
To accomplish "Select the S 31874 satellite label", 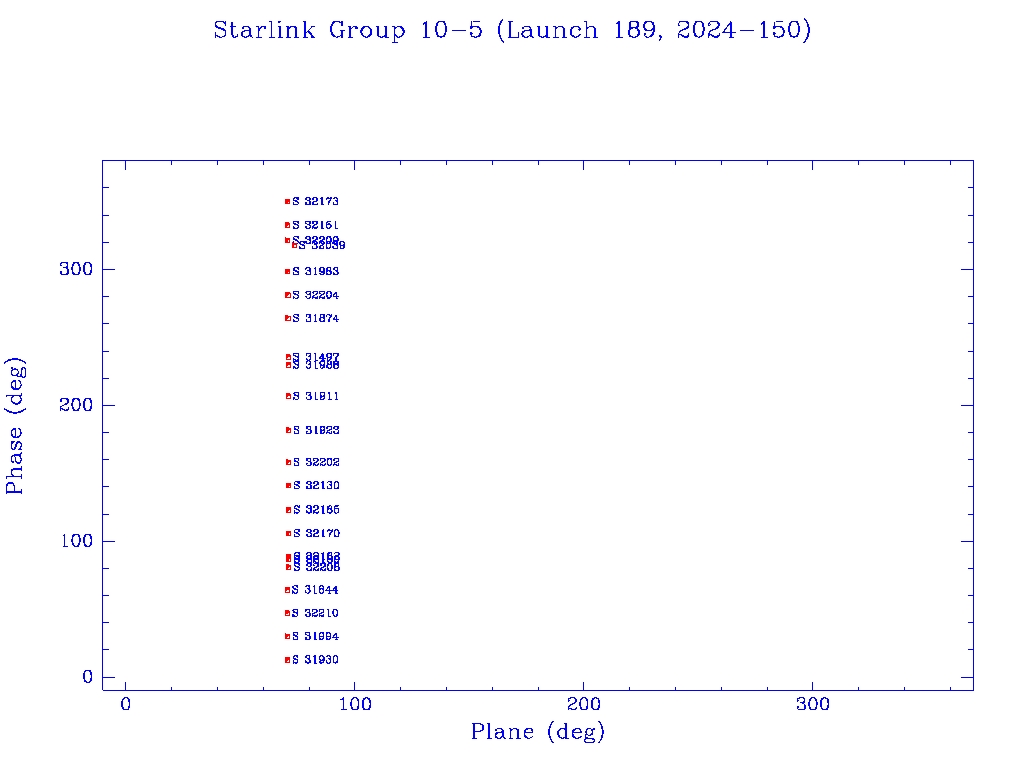I will coord(315,319).
